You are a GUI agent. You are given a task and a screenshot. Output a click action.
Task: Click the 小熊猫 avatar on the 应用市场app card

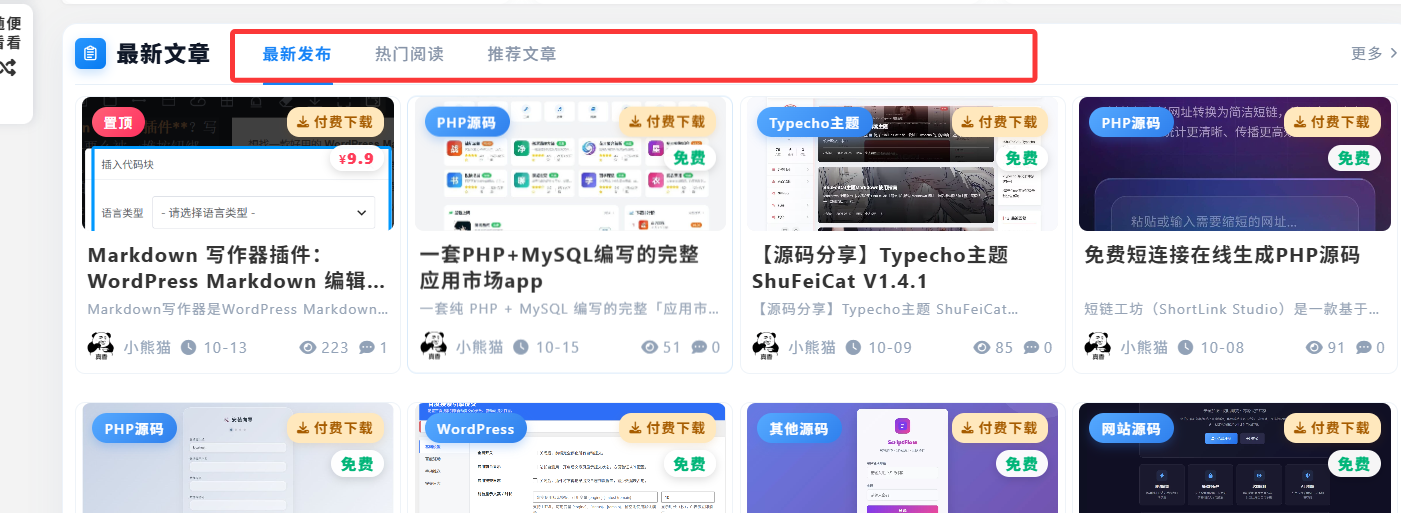pos(432,347)
